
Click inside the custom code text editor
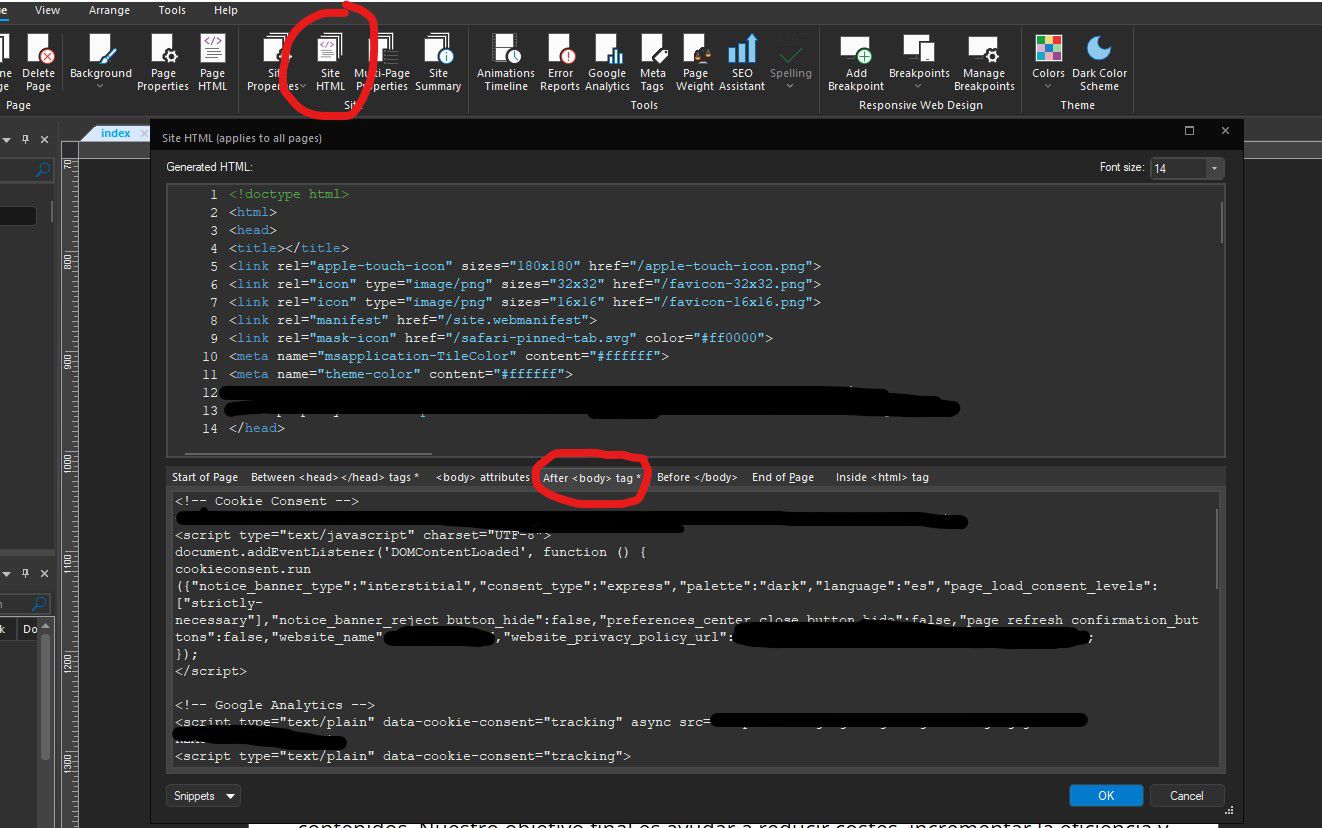coord(694,630)
